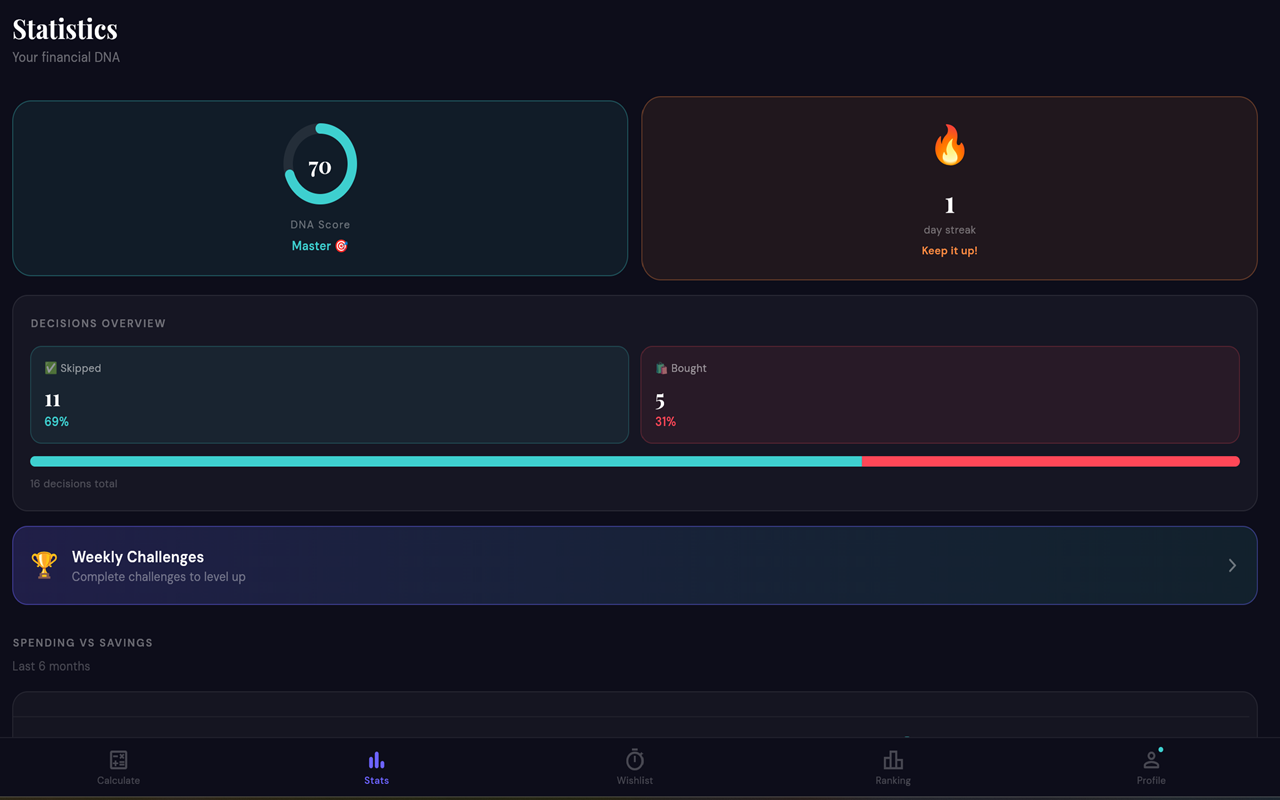Click the 69% skipped percentage
Viewport: 1280px width, 800px height.
point(57,422)
